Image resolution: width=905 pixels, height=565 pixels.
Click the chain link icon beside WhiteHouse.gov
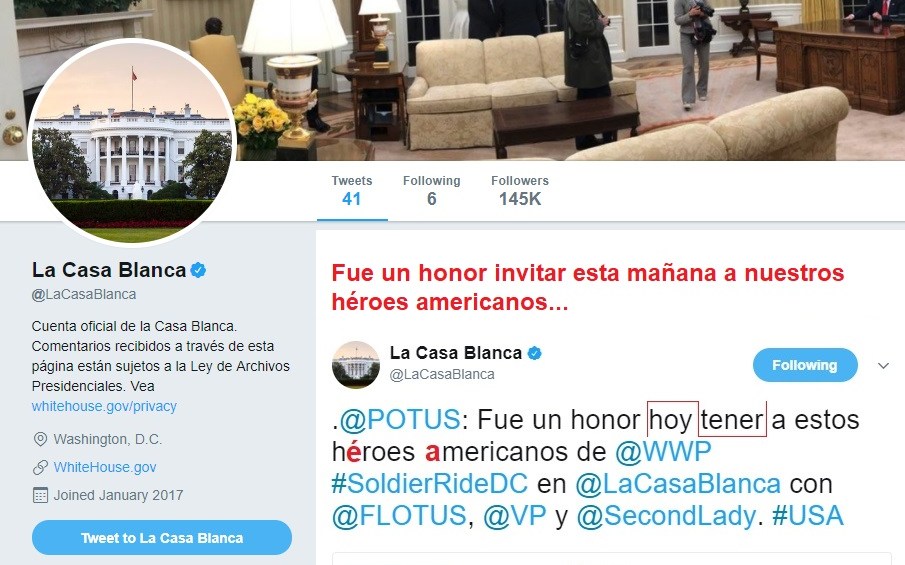pos(40,467)
